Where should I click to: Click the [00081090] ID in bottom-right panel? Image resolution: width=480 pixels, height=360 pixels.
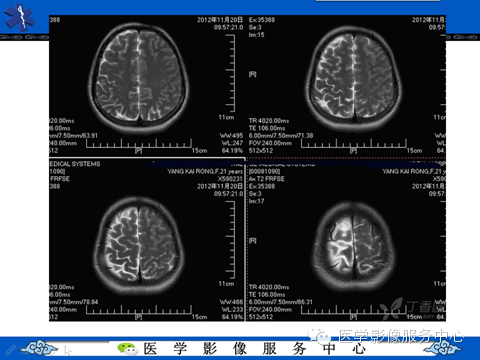pos(264,172)
